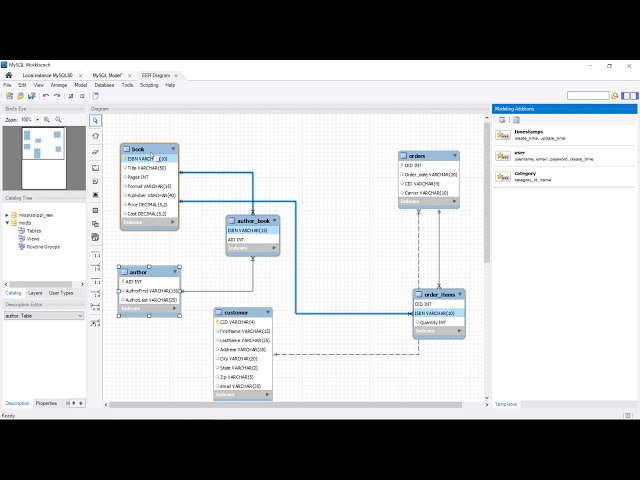640x480 pixels.
Task: Open the Scripting menu
Action: (x=149, y=85)
